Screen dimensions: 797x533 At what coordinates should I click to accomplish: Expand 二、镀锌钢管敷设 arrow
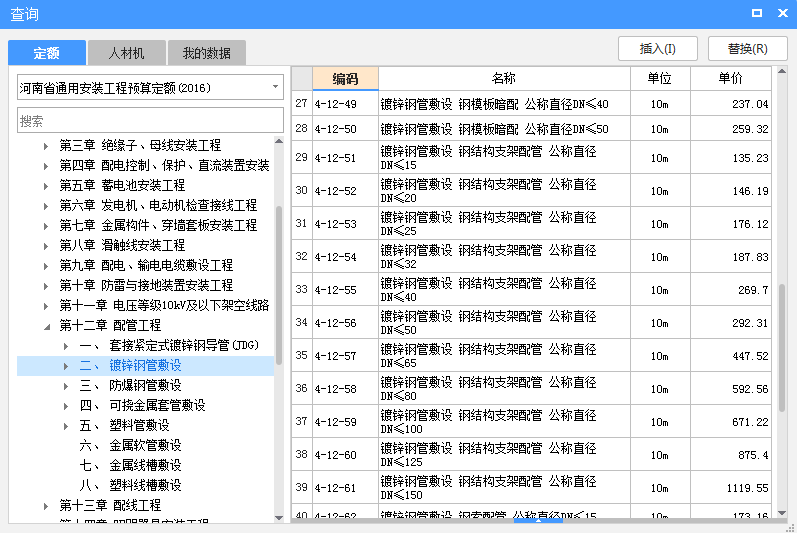[x=66, y=366]
